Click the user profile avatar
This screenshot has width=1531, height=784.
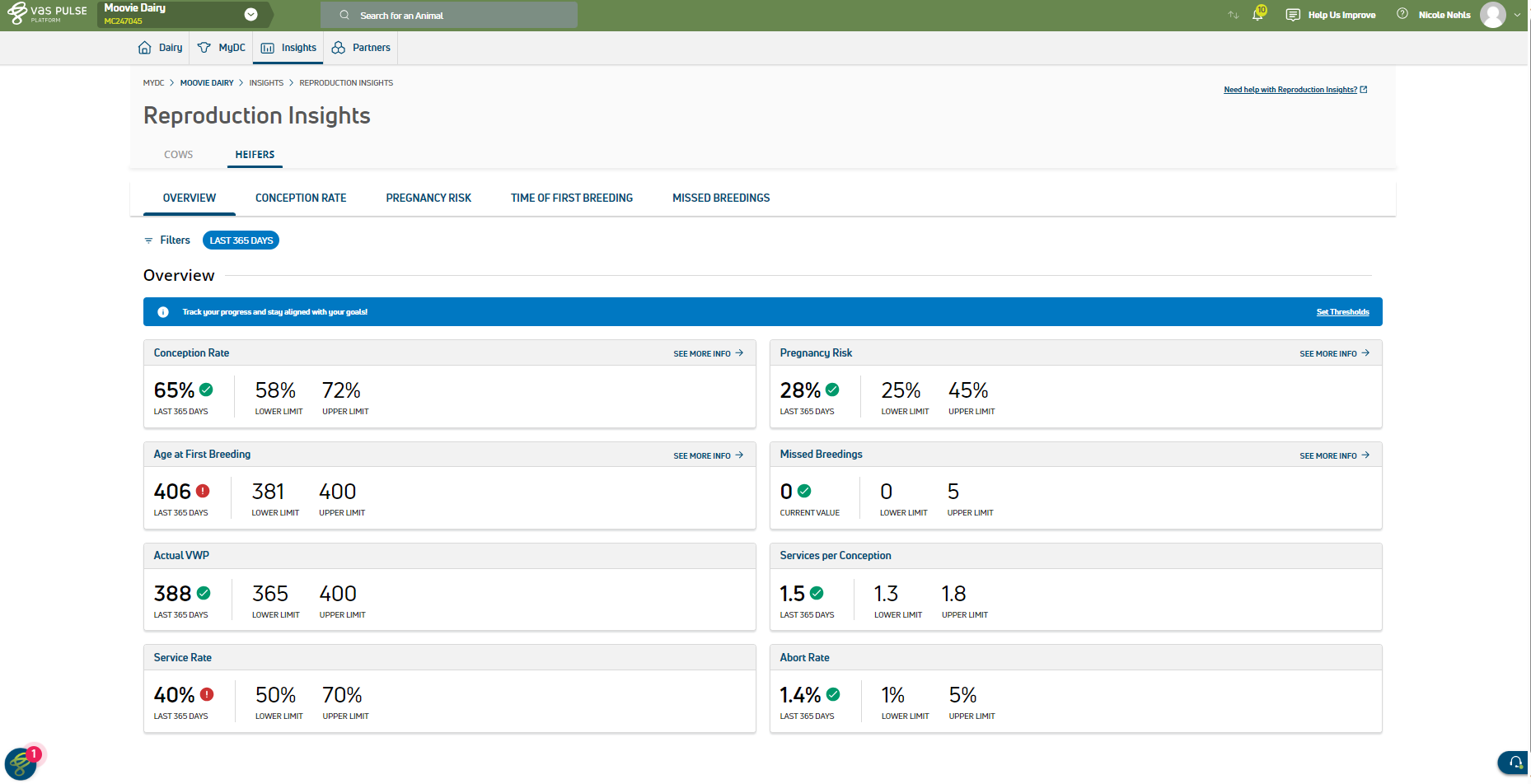[x=1492, y=15]
